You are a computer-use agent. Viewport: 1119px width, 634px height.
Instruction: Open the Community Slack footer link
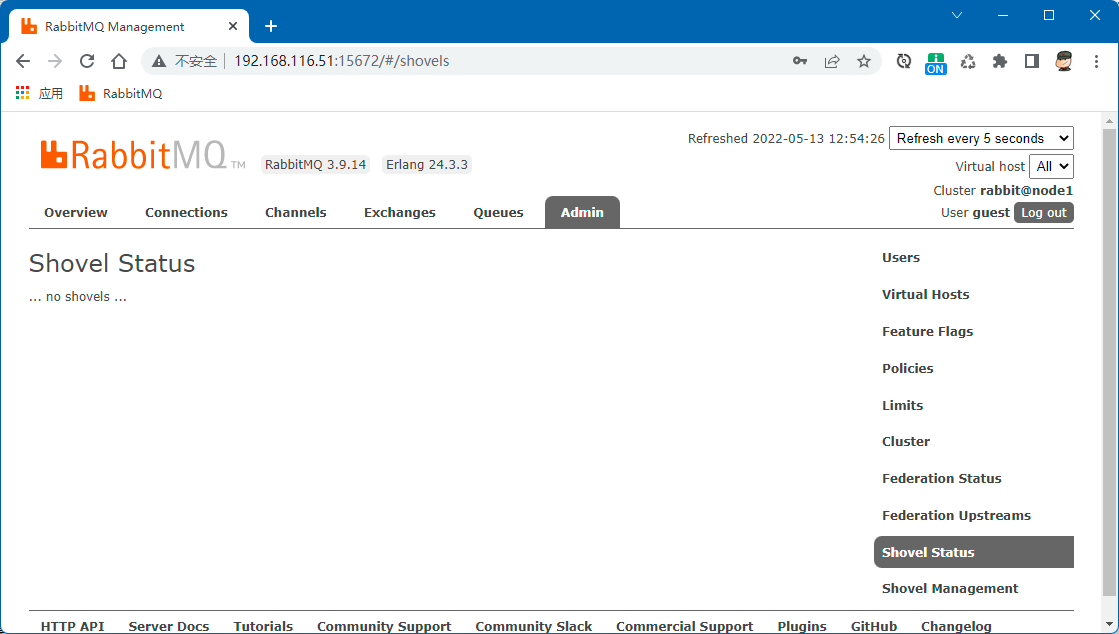(534, 626)
